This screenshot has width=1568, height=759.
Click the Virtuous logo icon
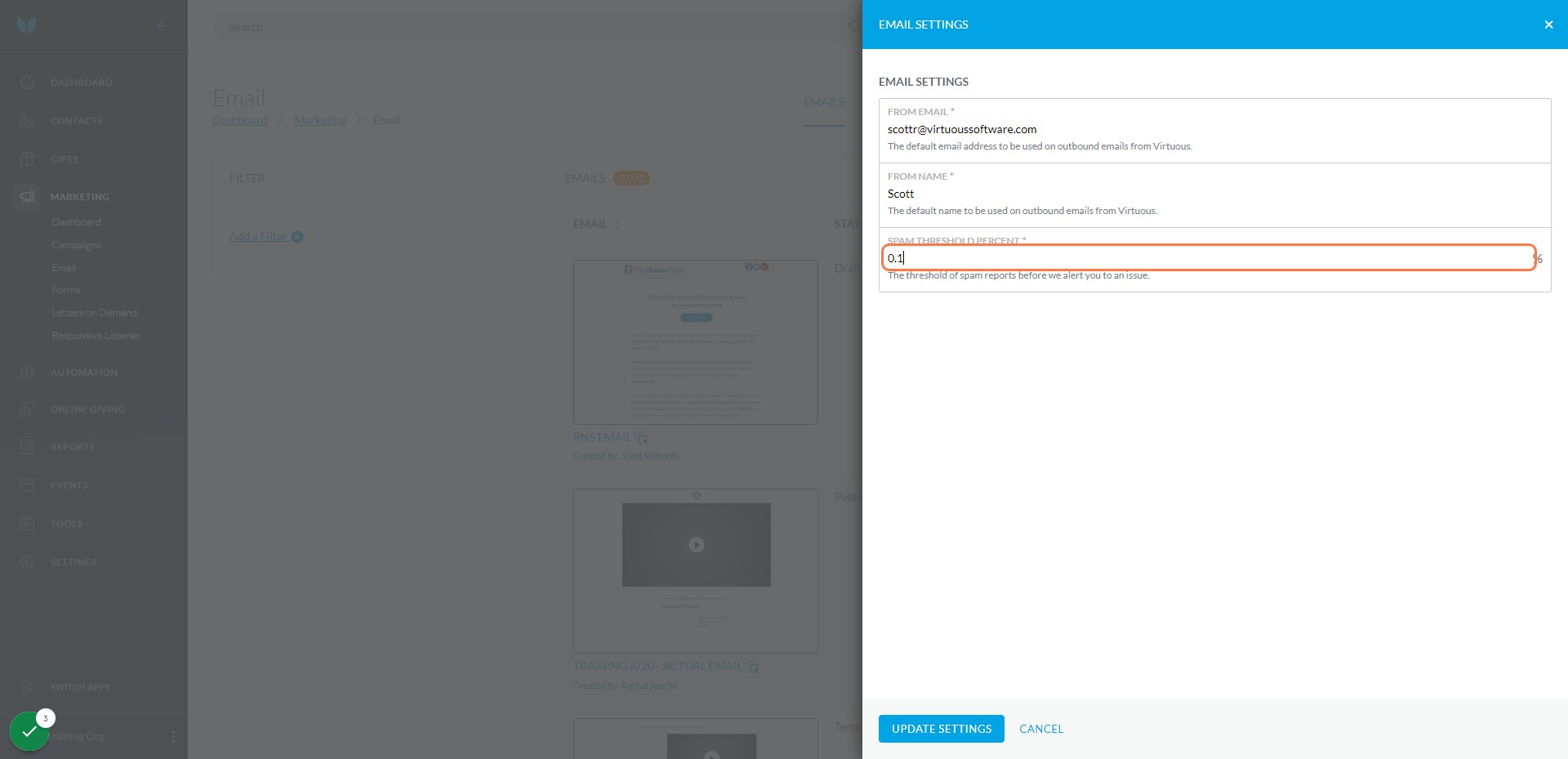click(27, 25)
